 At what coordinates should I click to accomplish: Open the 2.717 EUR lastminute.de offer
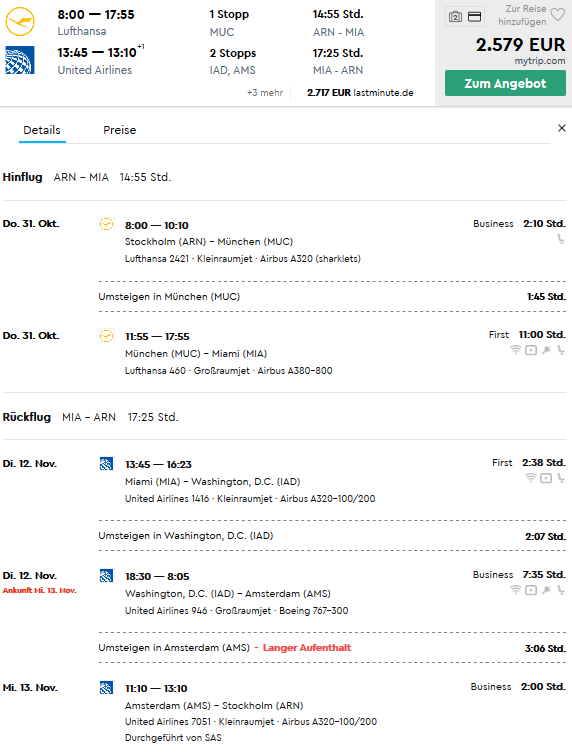[x=360, y=93]
